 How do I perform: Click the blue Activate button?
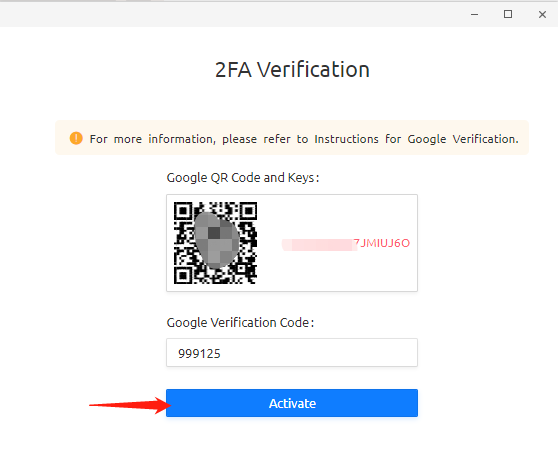(292, 403)
